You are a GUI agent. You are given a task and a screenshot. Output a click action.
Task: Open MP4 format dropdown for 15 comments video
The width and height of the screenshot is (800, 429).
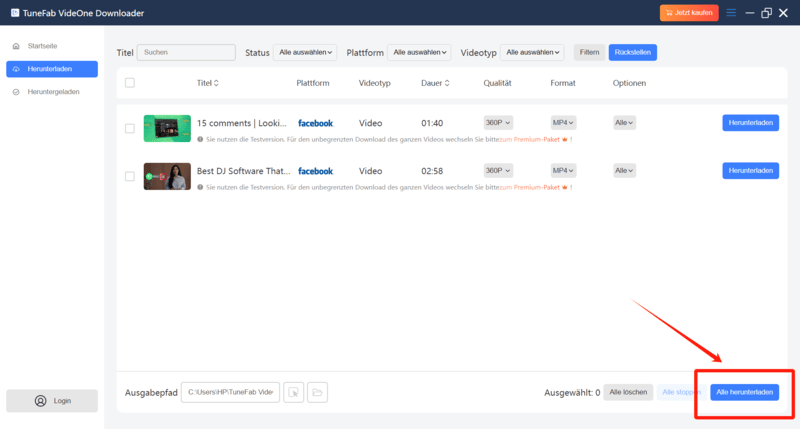click(563, 122)
